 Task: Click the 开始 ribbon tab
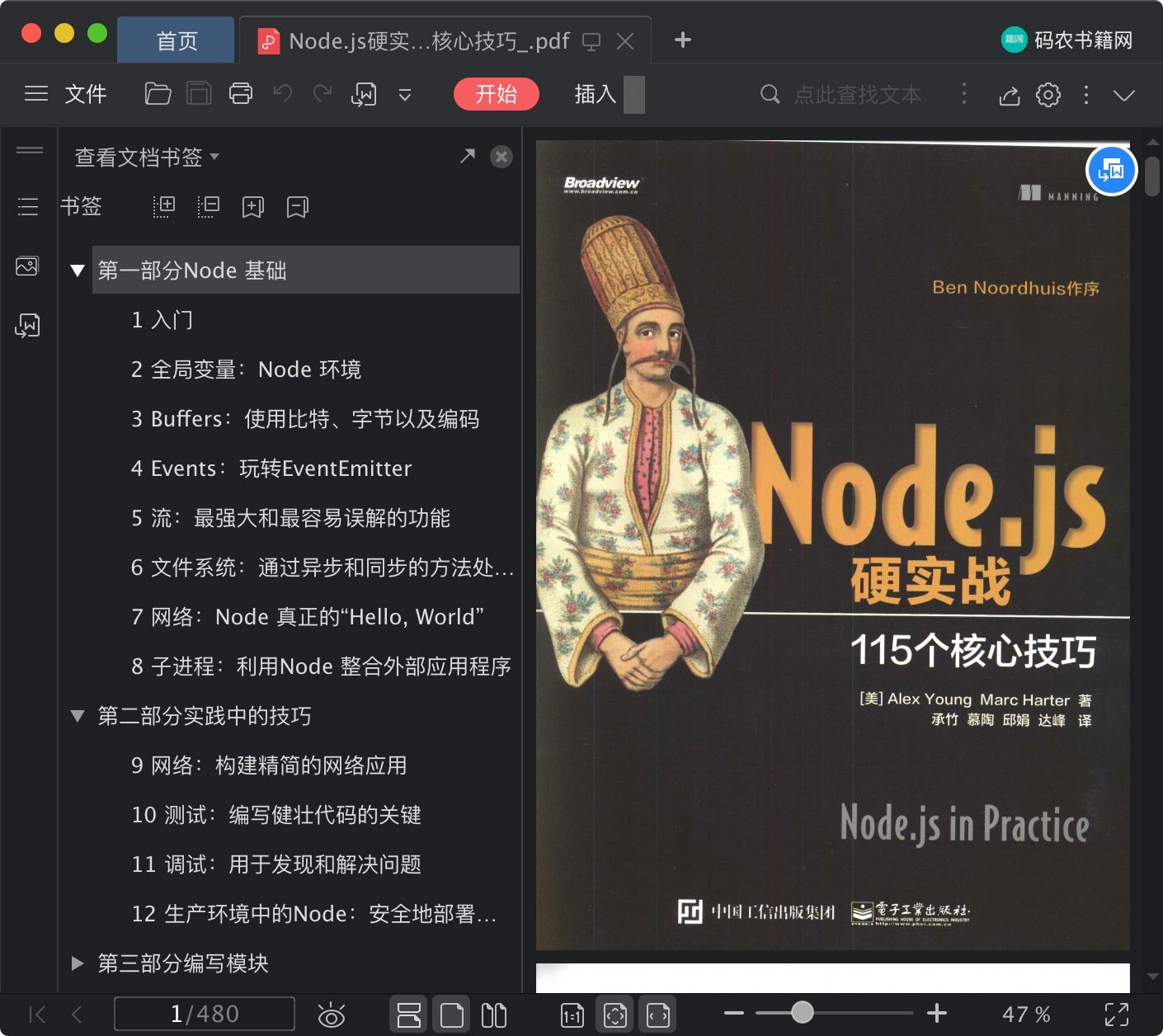click(497, 94)
